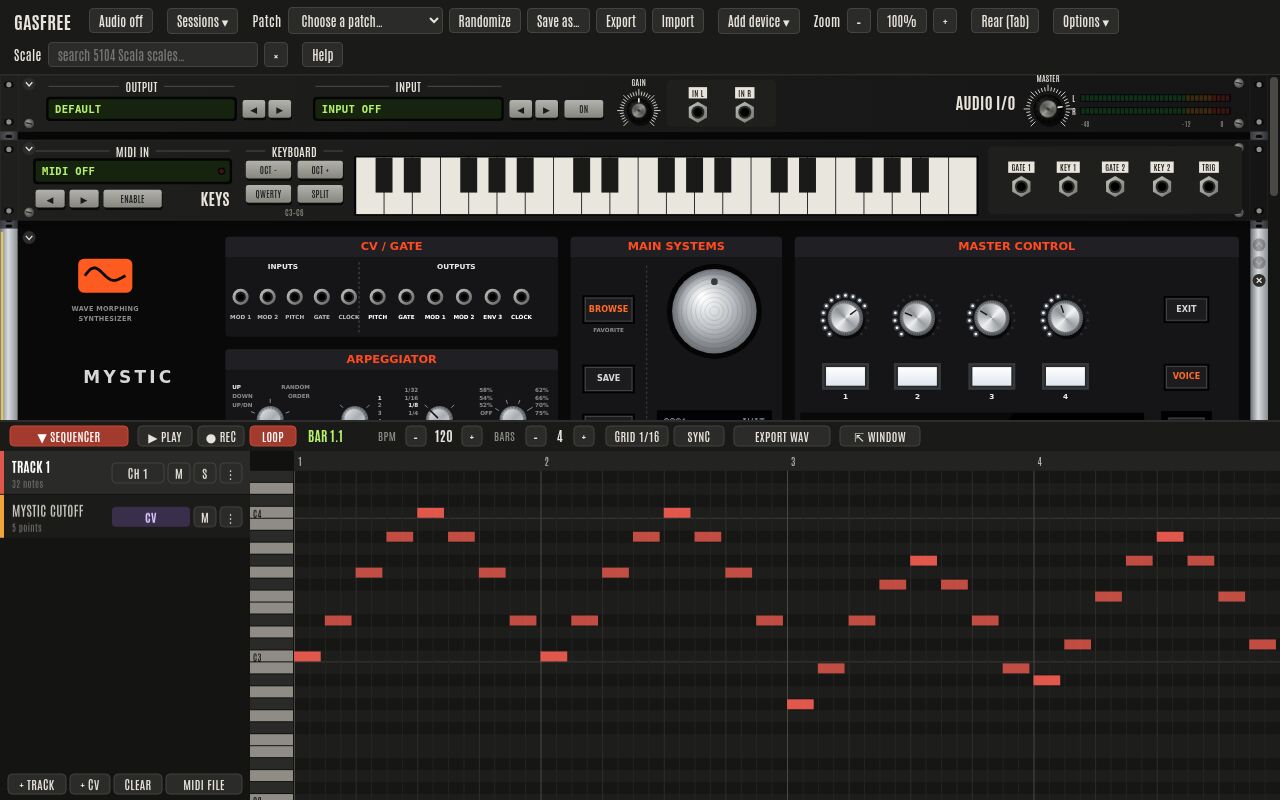Click the GATE output jack

[x=406, y=297]
